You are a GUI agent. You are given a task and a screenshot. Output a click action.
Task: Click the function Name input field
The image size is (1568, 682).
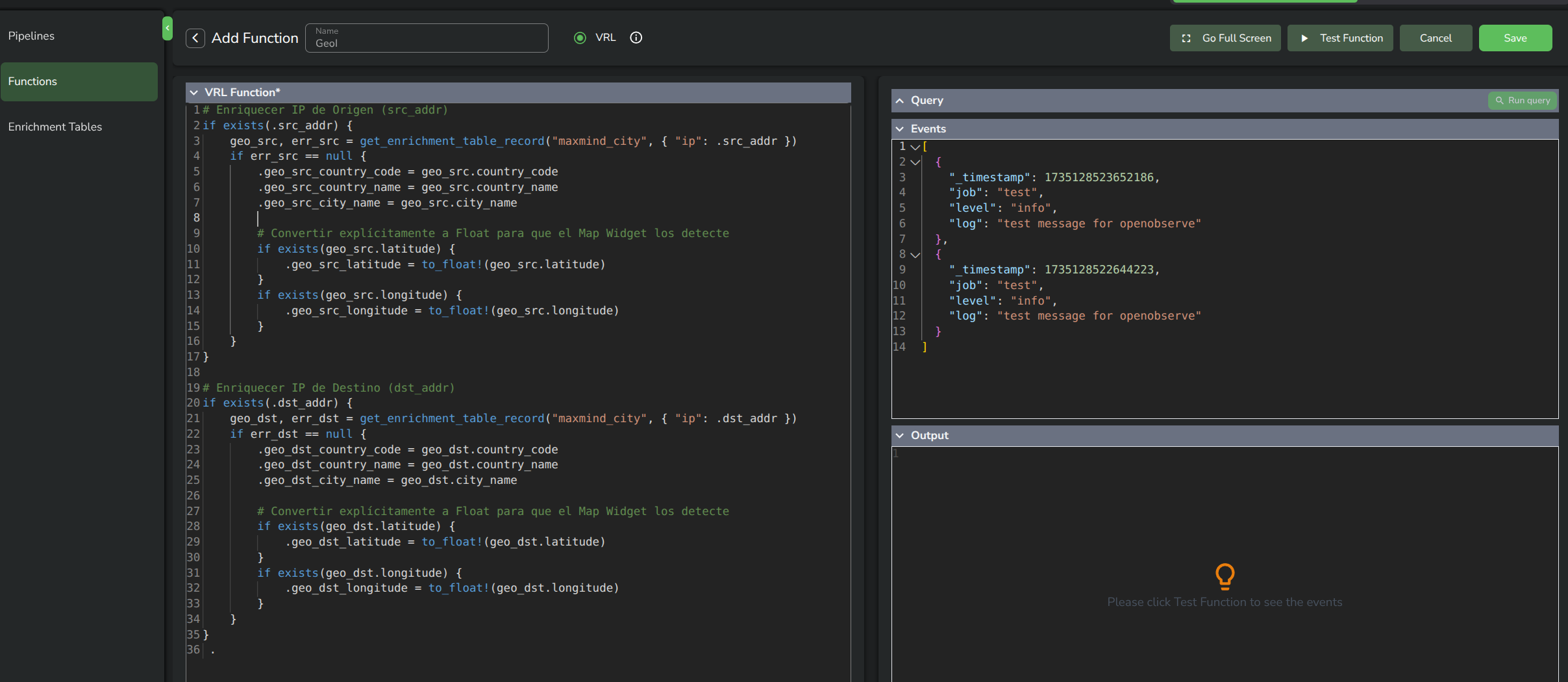427,38
